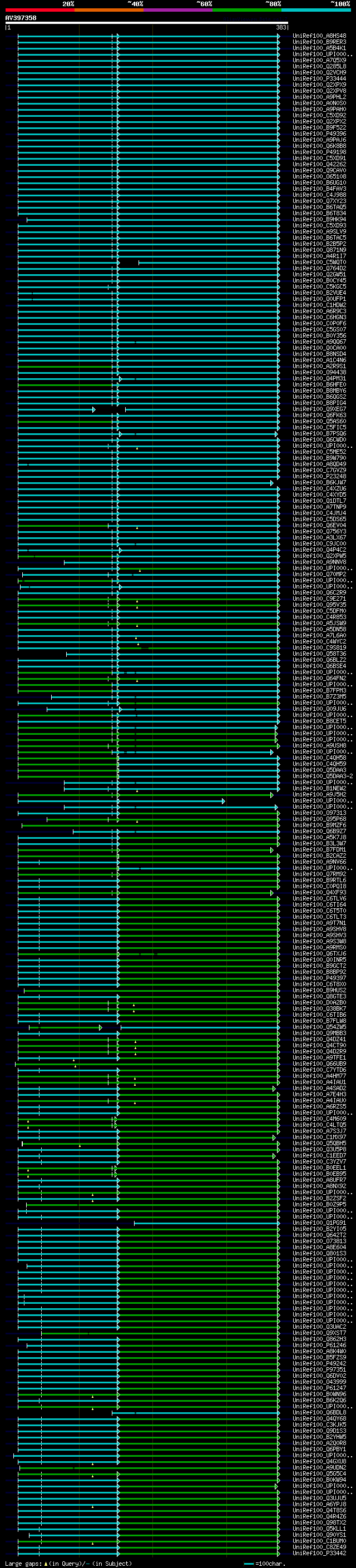Select label UniRef100_B6UG10

[319, 182]
